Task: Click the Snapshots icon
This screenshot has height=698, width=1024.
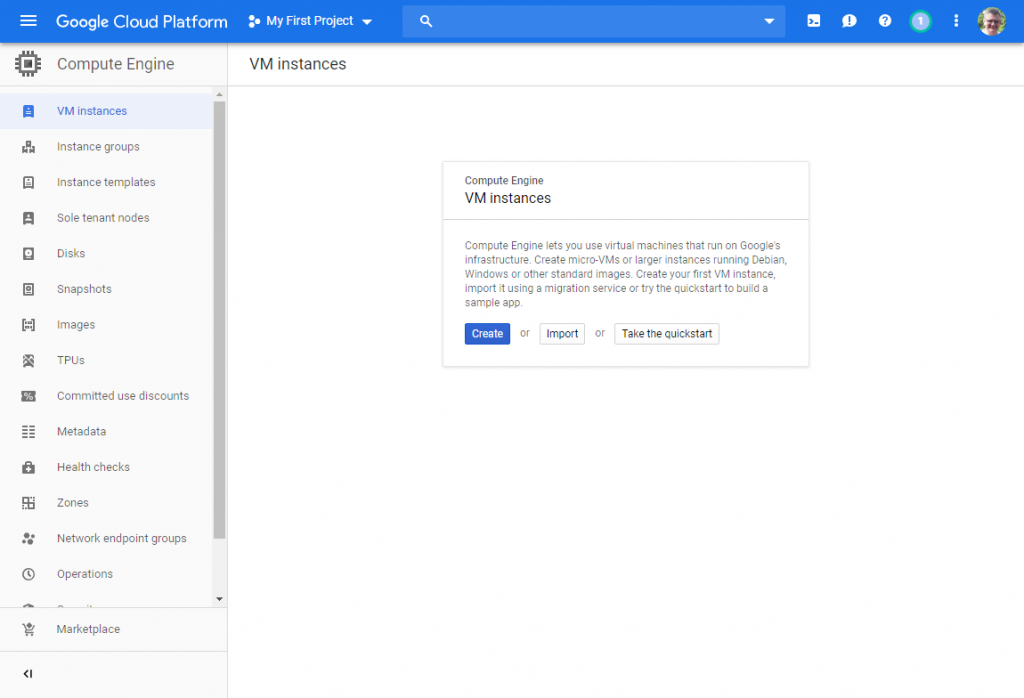Action: coord(28,289)
